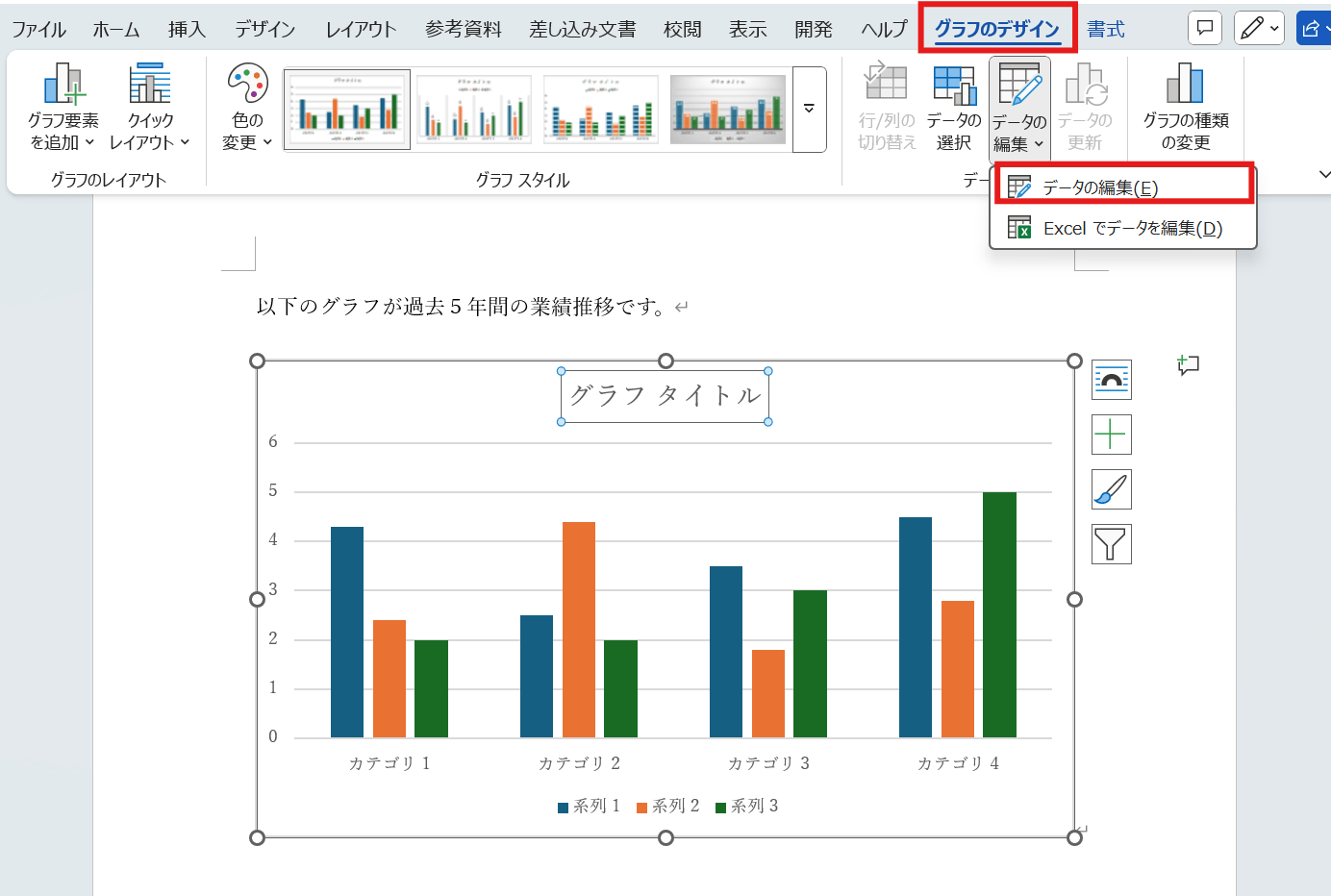Open the Chart Filters funnel icon
This screenshot has width=1331, height=896.
pos(1111,544)
